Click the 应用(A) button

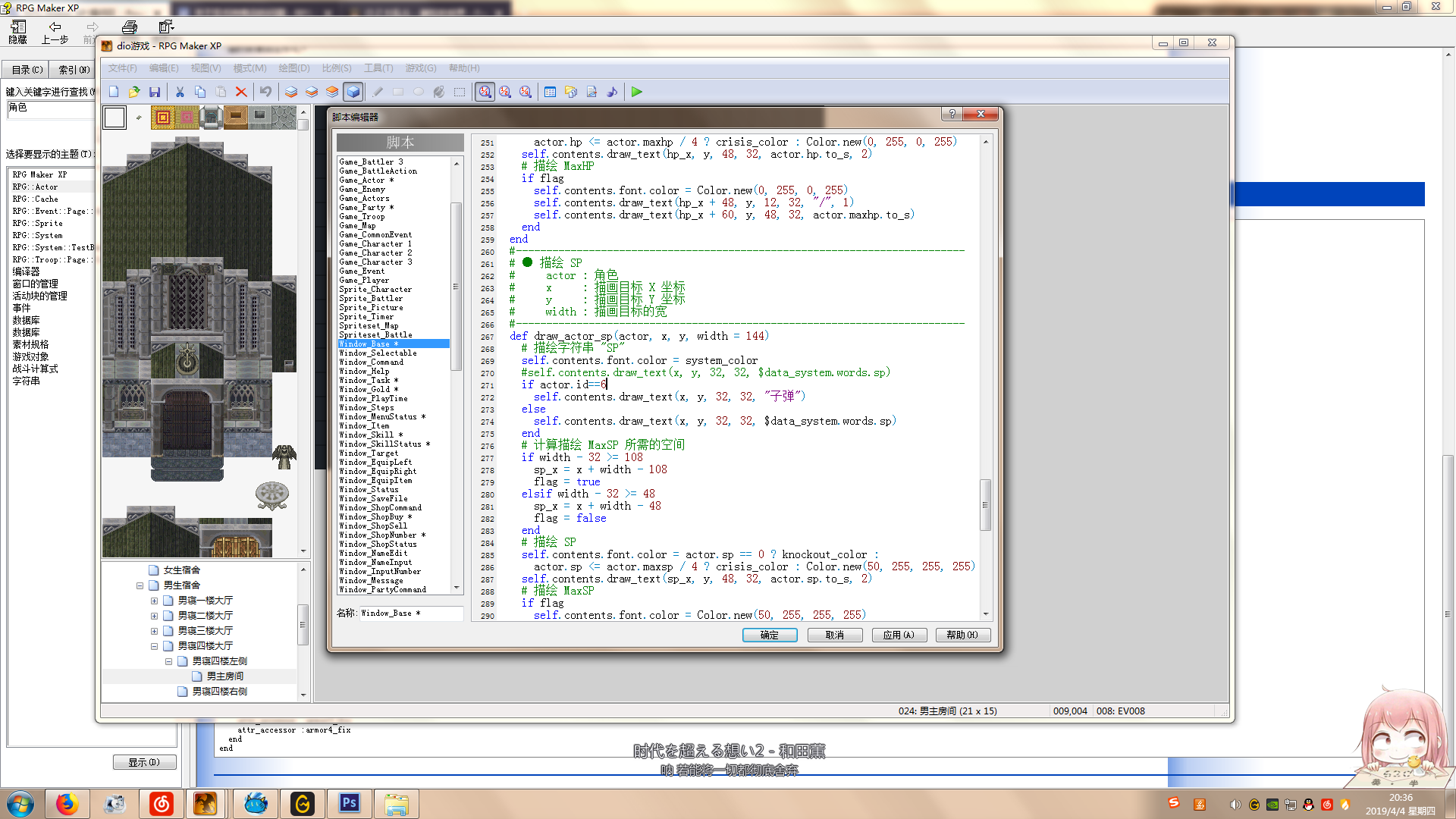[899, 635]
